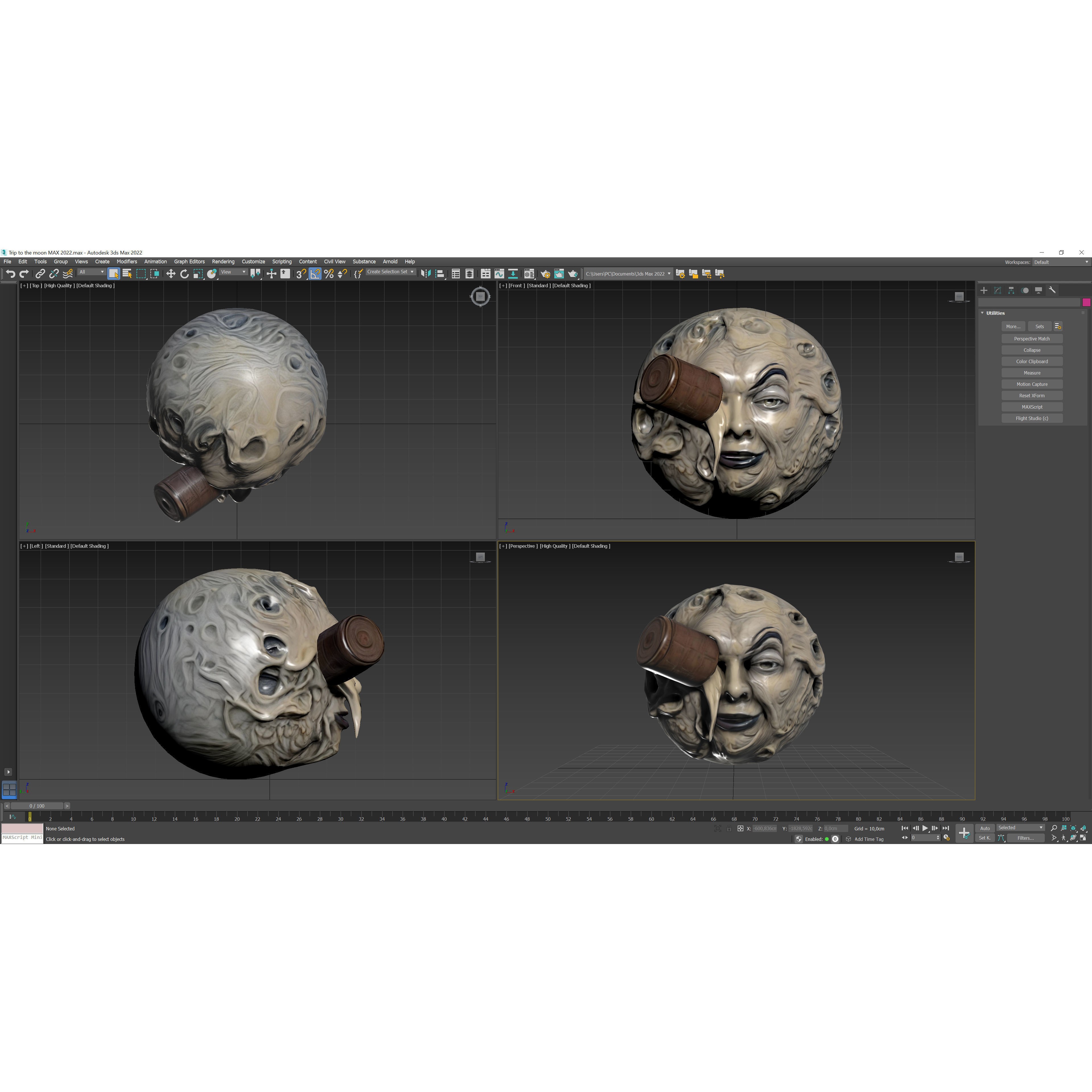Select the Scale tool
Viewport: 1092px width, 1092px height.
coord(198,274)
